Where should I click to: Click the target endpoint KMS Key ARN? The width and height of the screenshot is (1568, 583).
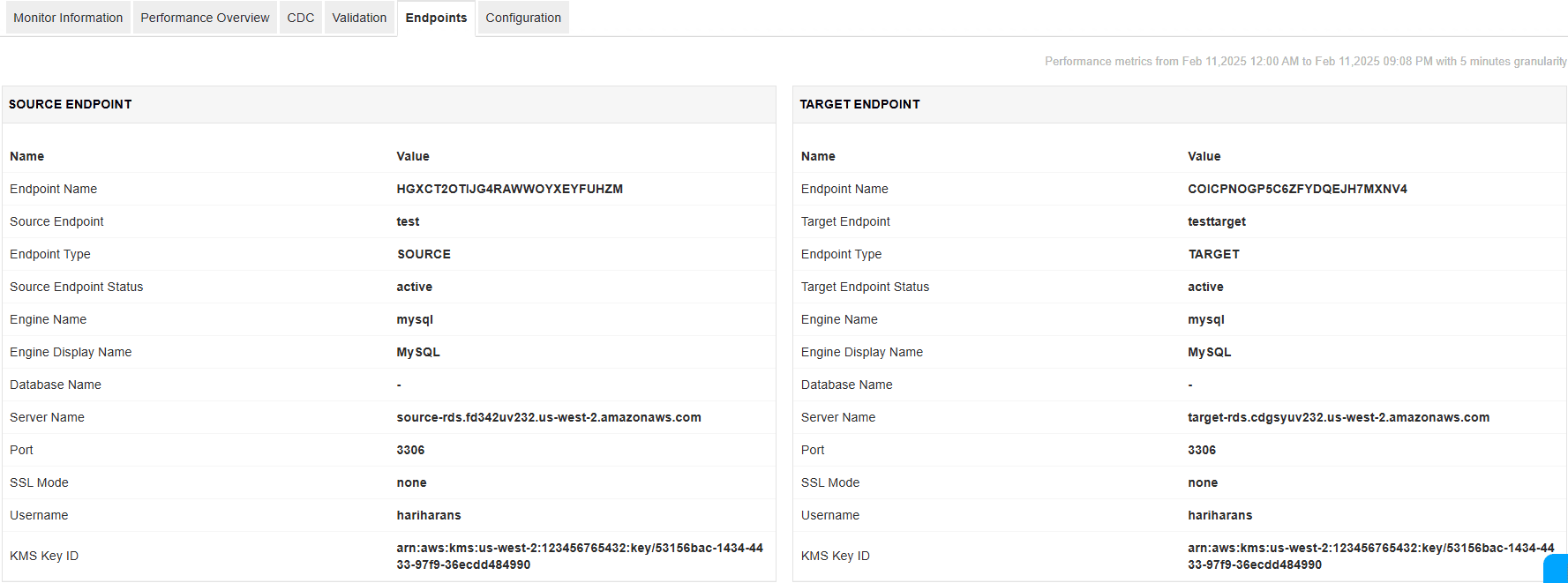click(1369, 556)
